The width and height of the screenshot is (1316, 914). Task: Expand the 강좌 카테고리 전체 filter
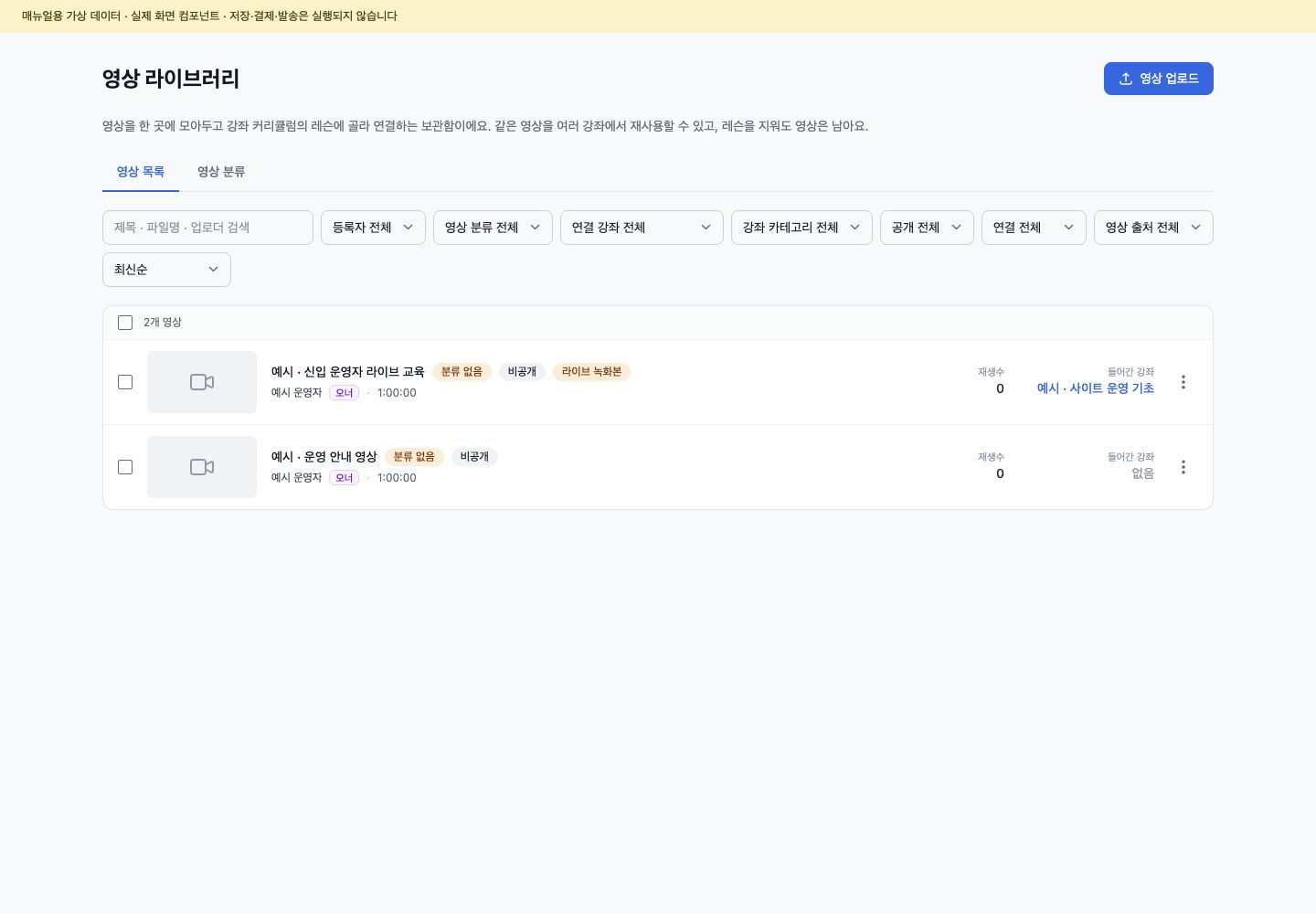(801, 228)
